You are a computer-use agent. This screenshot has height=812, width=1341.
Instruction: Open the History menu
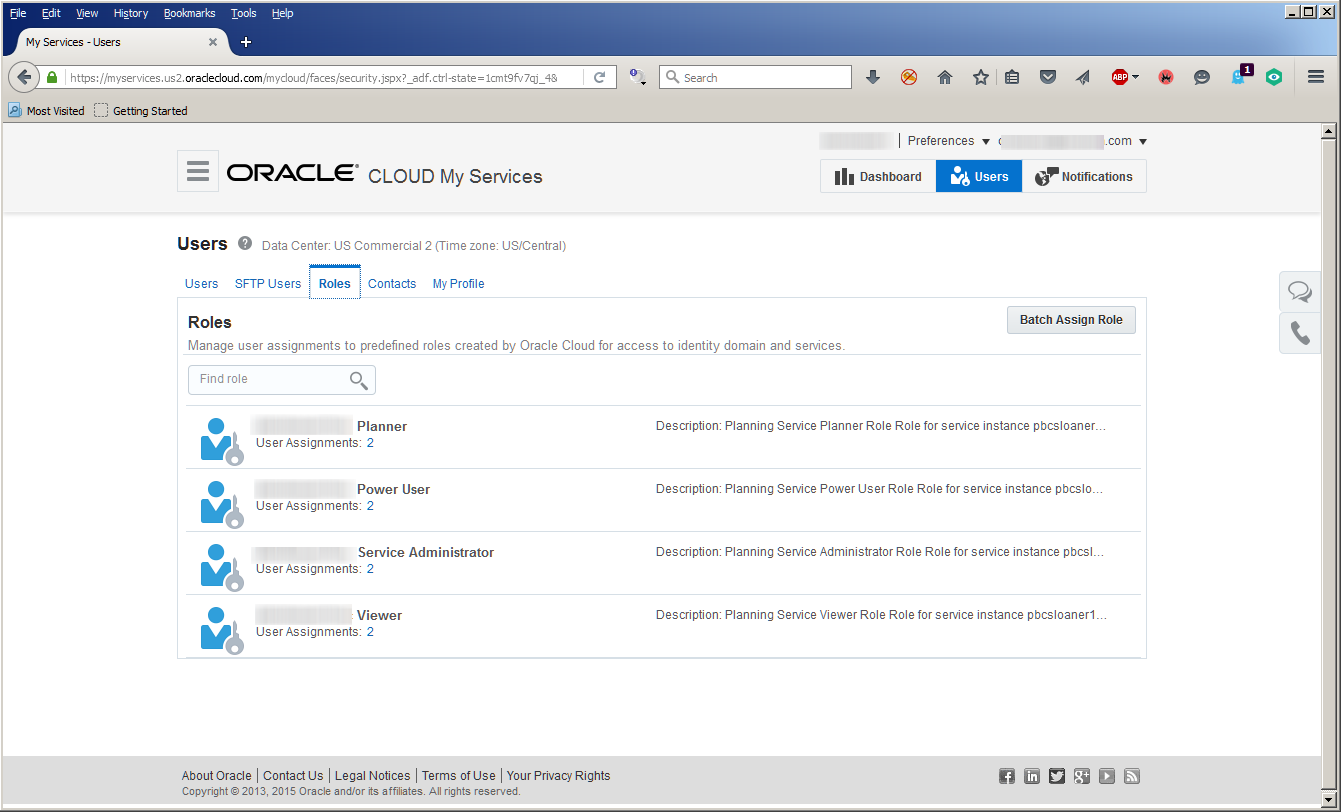coord(131,13)
